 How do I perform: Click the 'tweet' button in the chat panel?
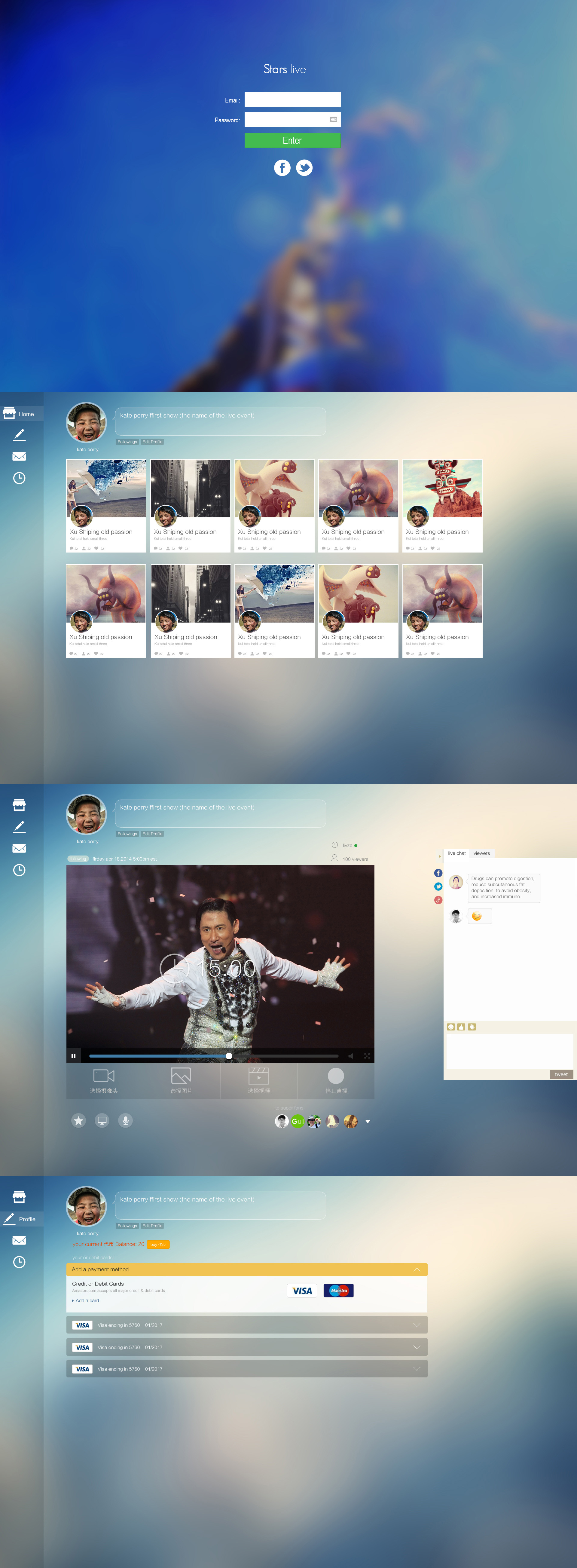[x=561, y=1074]
